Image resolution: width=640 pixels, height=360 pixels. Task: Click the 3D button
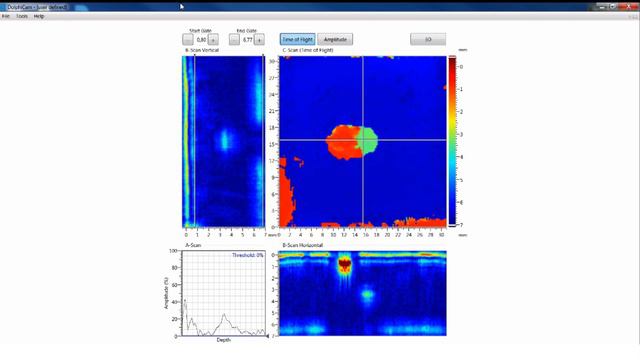(x=428, y=39)
